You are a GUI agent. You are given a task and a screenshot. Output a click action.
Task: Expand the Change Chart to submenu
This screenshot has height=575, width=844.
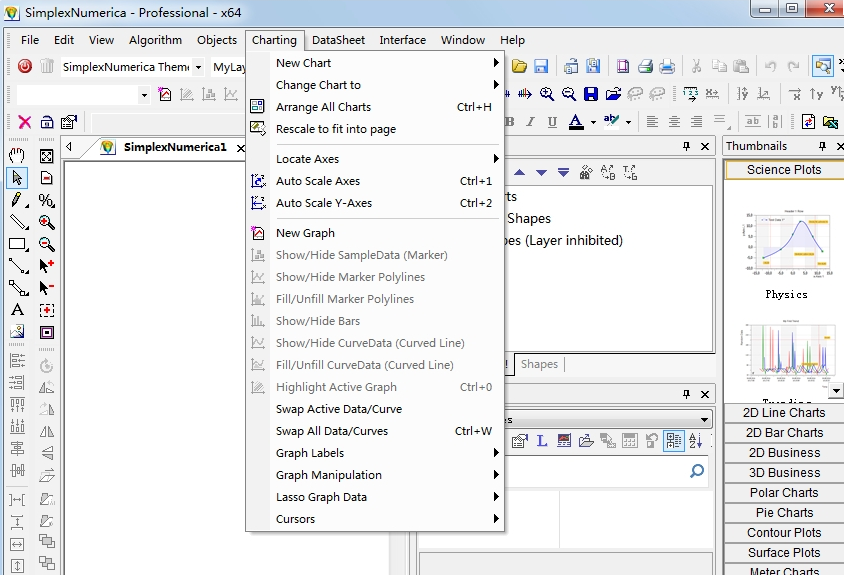point(375,85)
